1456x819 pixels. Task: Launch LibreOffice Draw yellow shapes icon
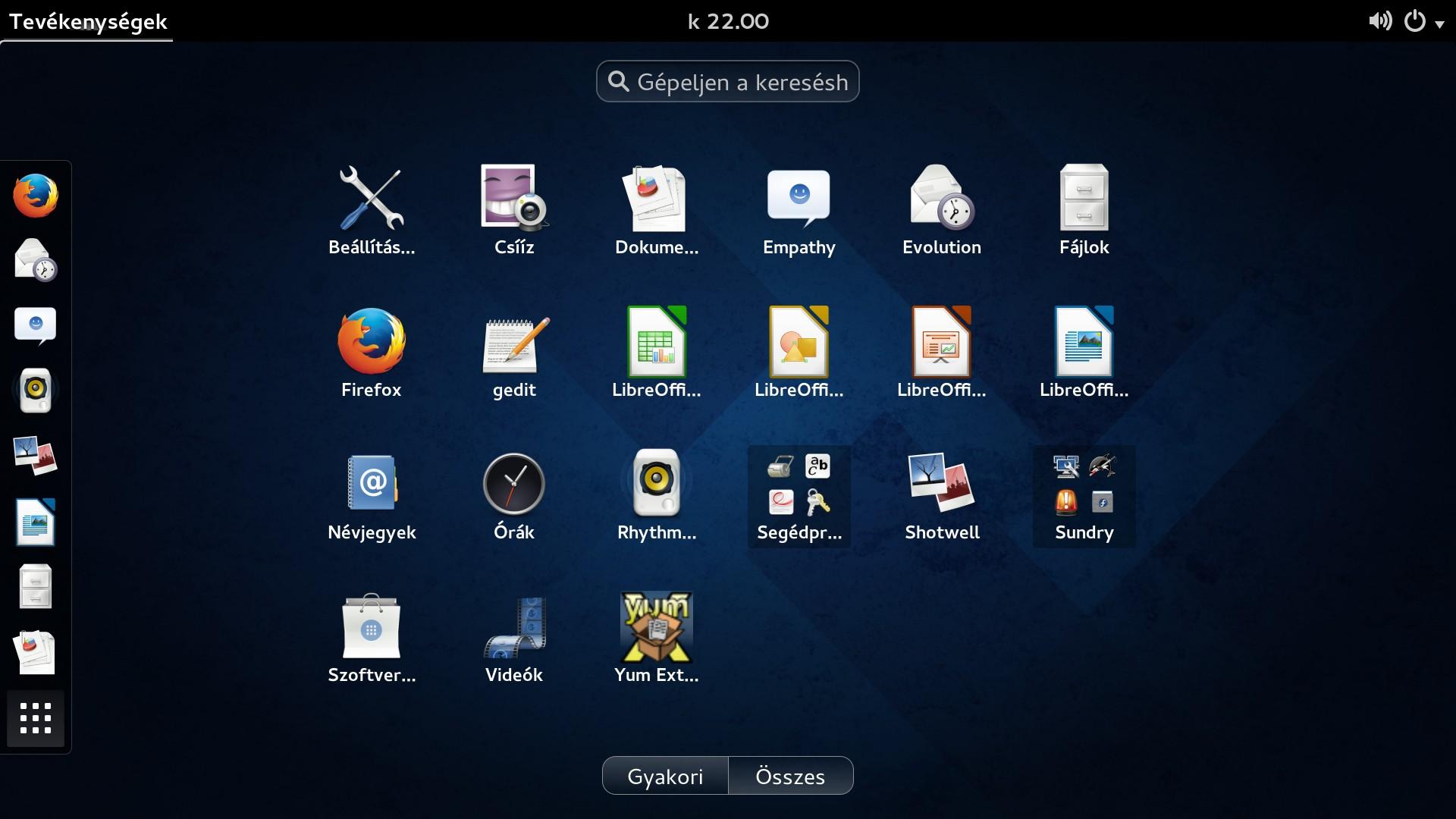[x=799, y=353]
